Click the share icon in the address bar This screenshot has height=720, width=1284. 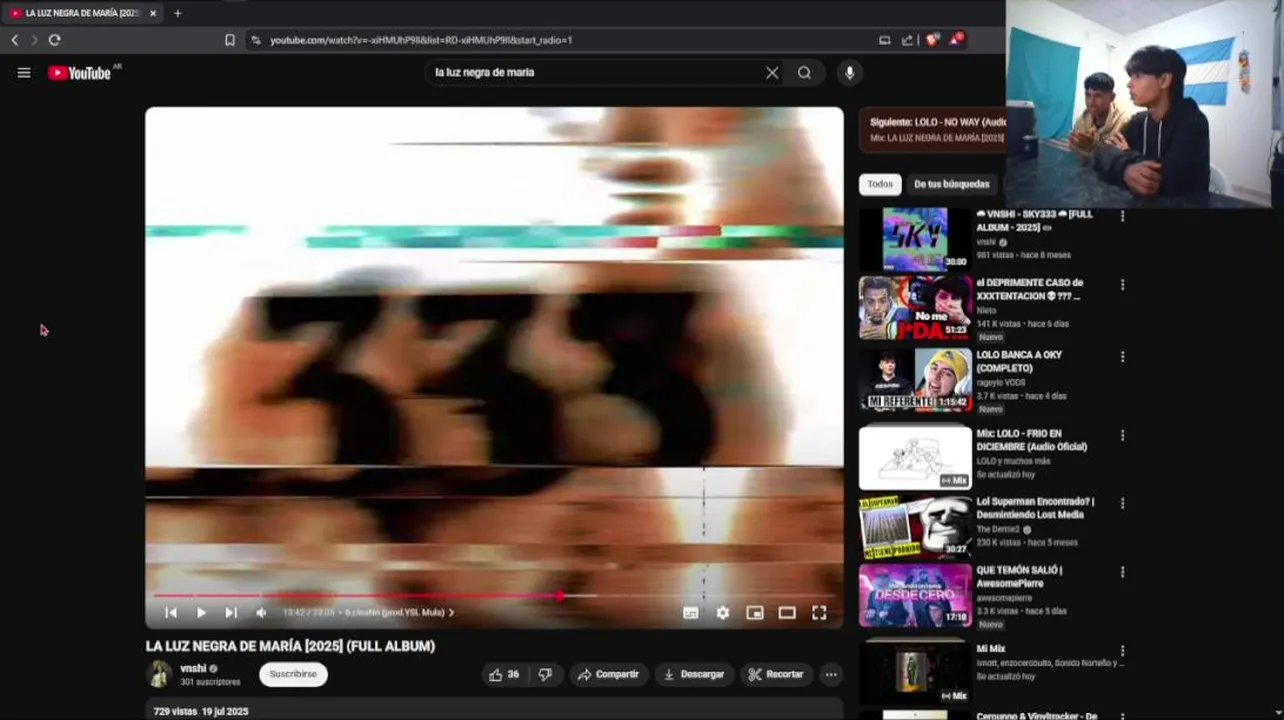907,40
